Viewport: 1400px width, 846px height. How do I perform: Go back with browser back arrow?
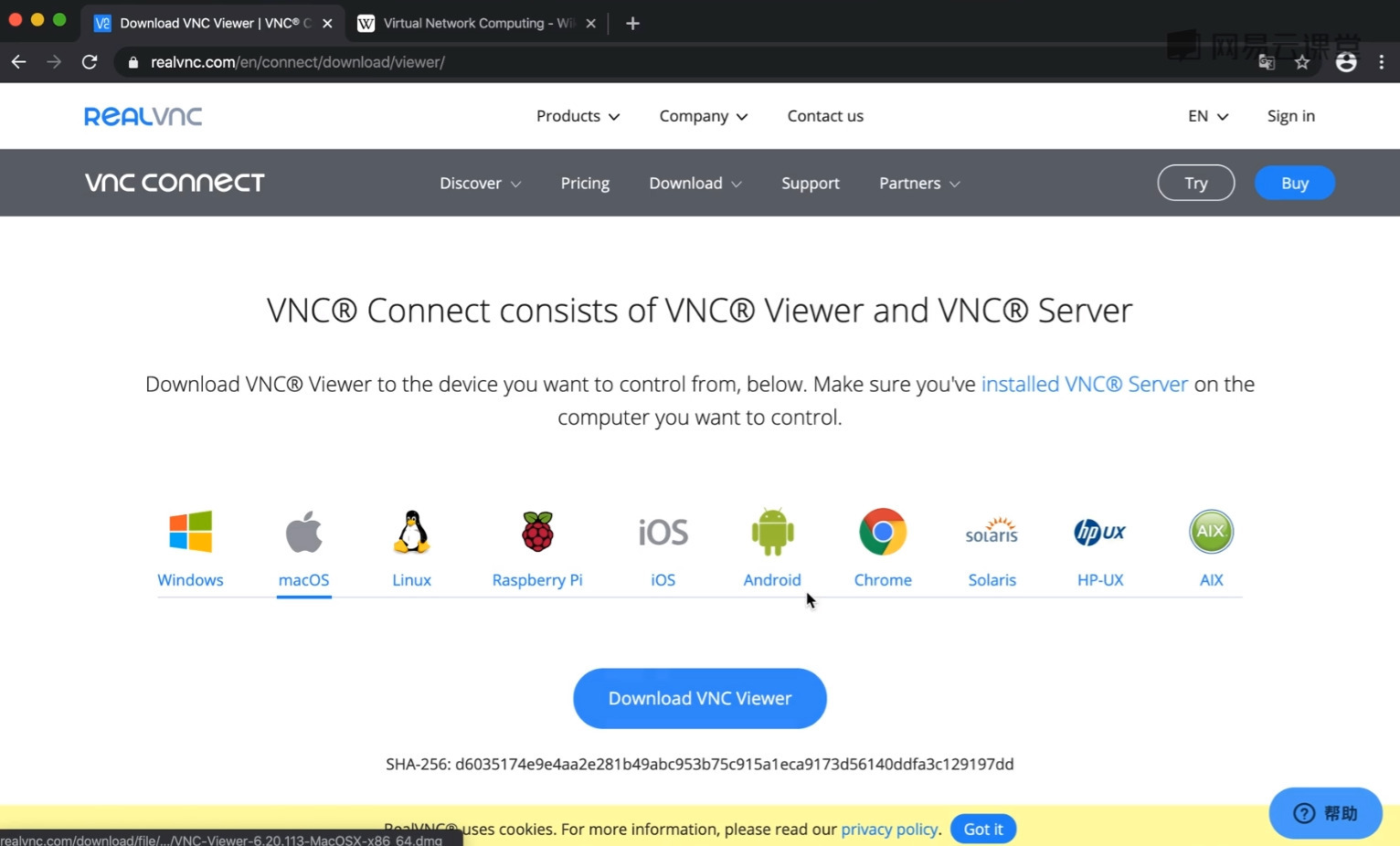pyautogui.click(x=19, y=62)
